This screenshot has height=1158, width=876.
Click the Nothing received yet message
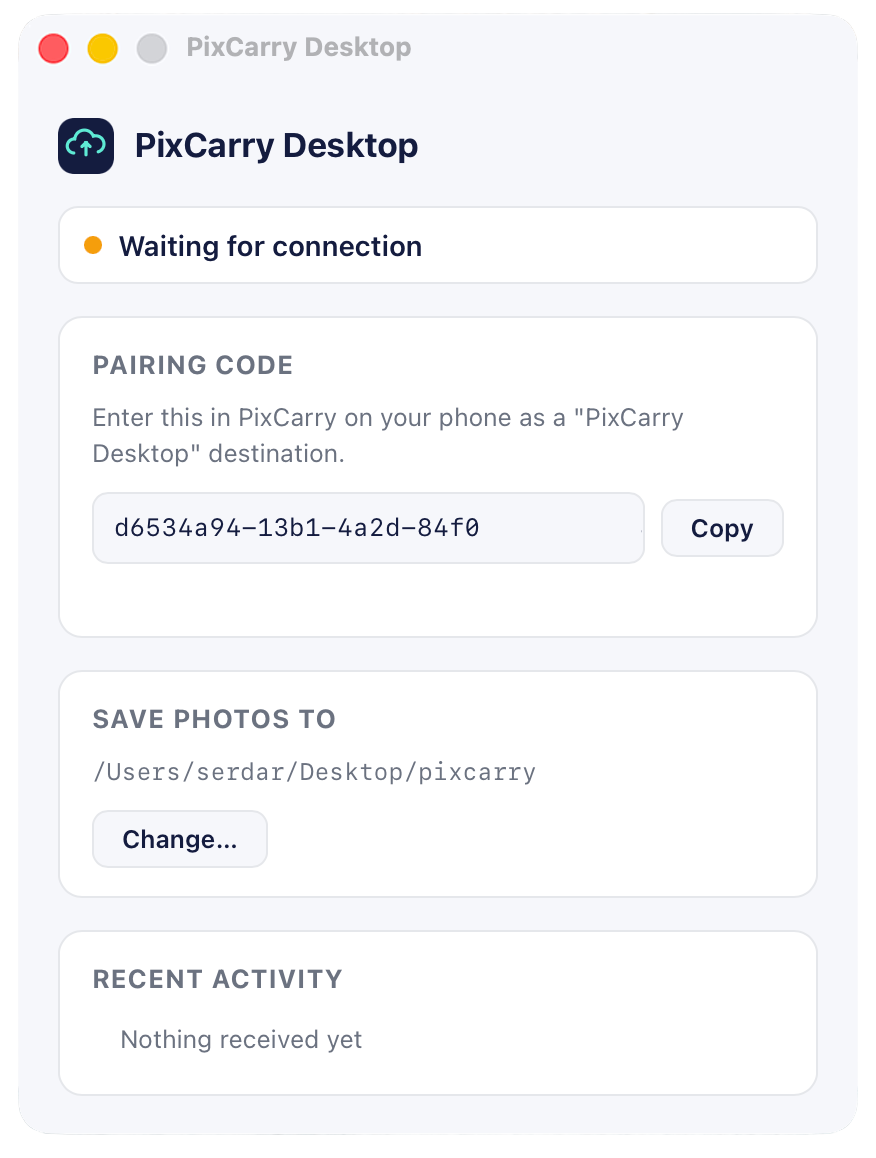[242, 1039]
